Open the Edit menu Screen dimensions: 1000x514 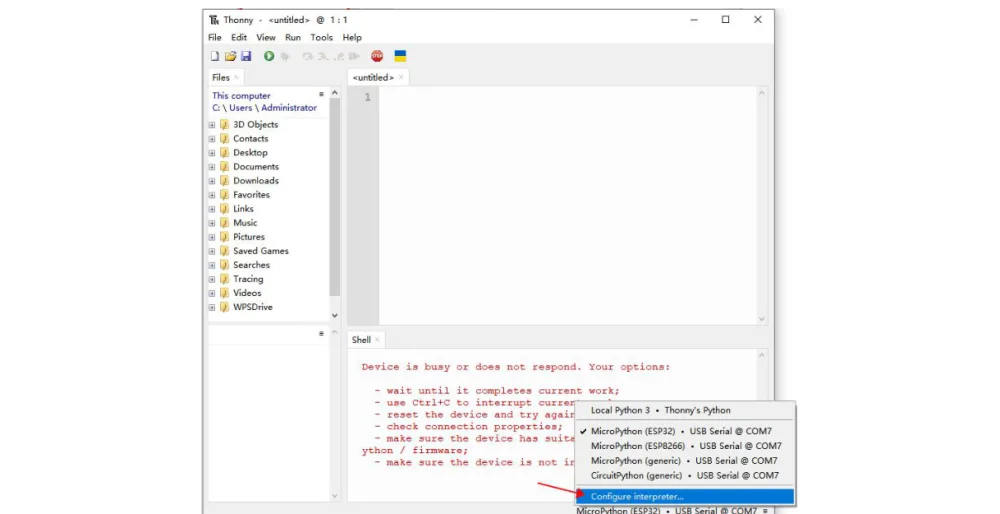pyautogui.click(x=239, y=38)
